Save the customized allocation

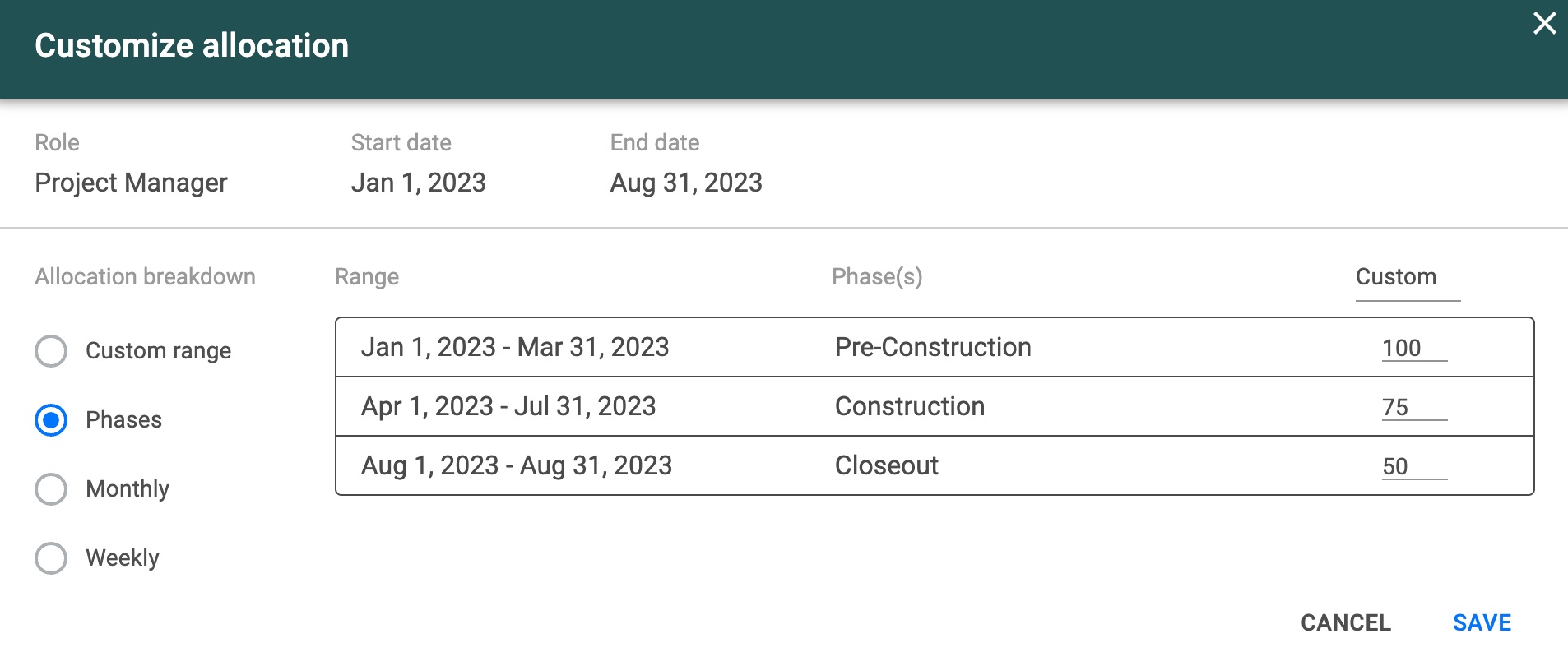pyautogui.click(x=1482, y=622)
